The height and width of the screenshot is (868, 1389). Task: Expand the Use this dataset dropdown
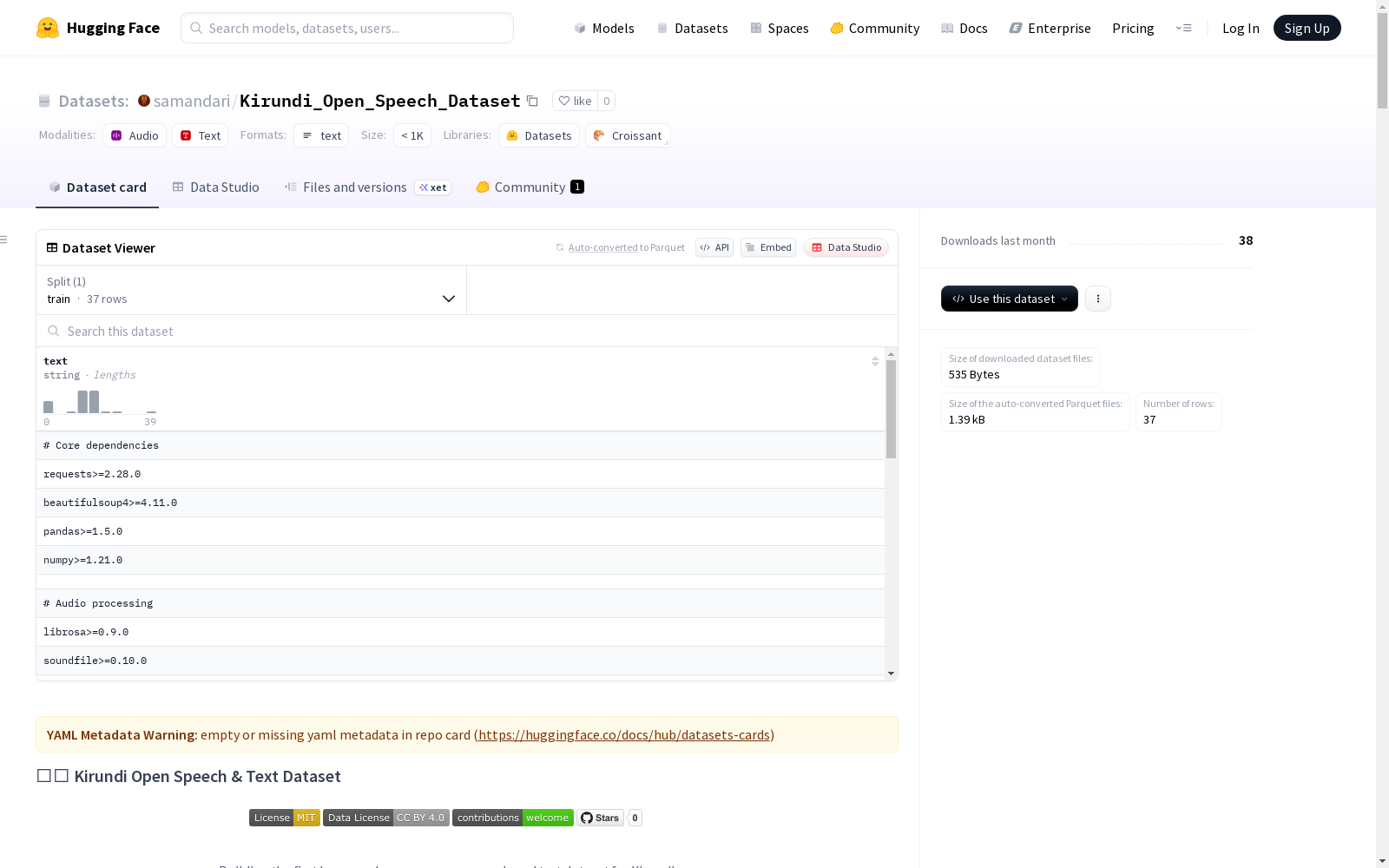pos(1010,299)
